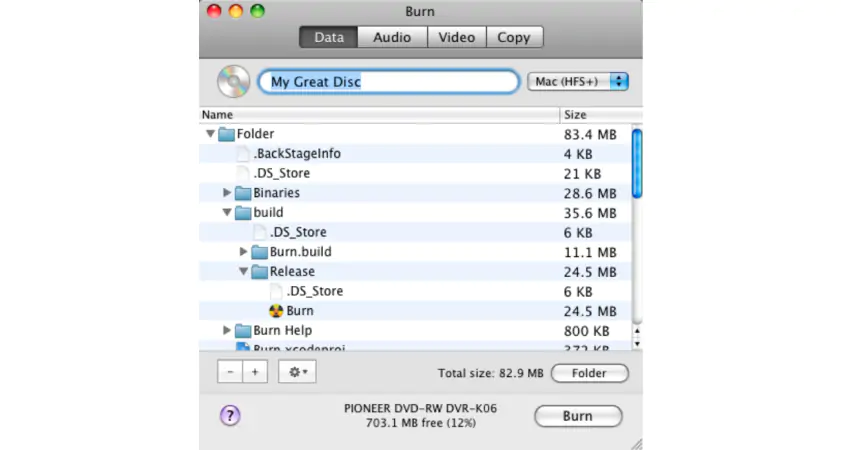This screenshot has height=450, width=841.
Task: Open the gear action menu
Action: coord(297,372)
